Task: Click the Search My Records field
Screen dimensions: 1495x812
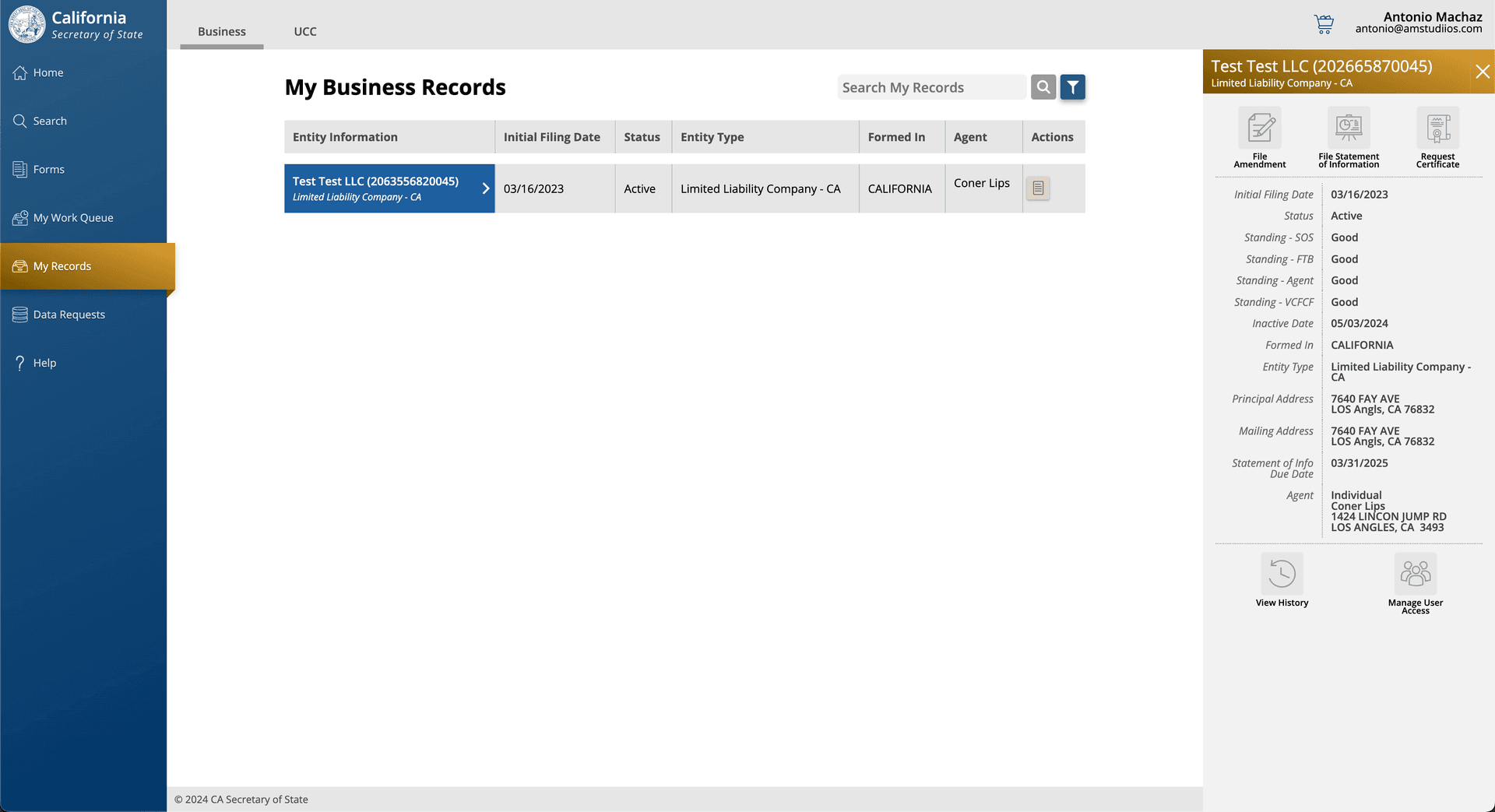Action: [x=931, y=87]
